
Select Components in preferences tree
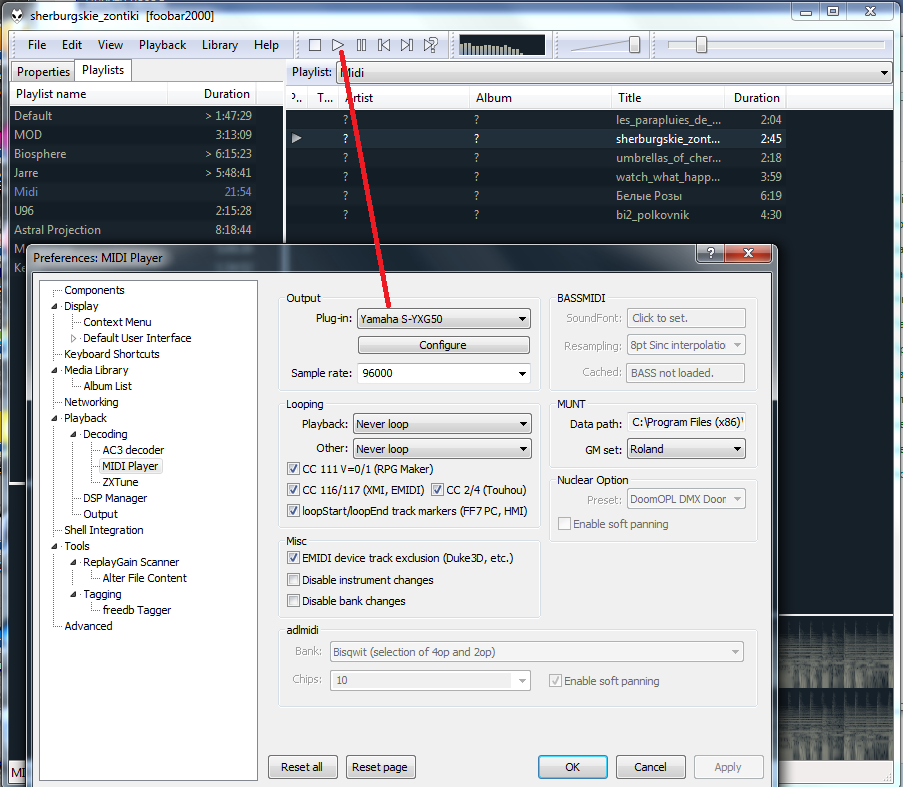tap(94, 290)
